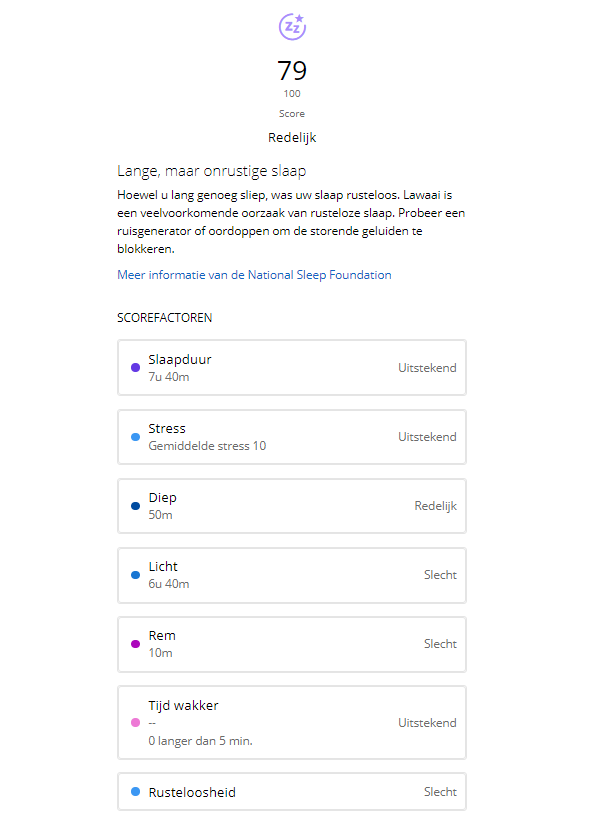Expand the Licht 6u 40m score factor
Image resolution: width=611 pixels, height=825 pixels.
point(292,575)
